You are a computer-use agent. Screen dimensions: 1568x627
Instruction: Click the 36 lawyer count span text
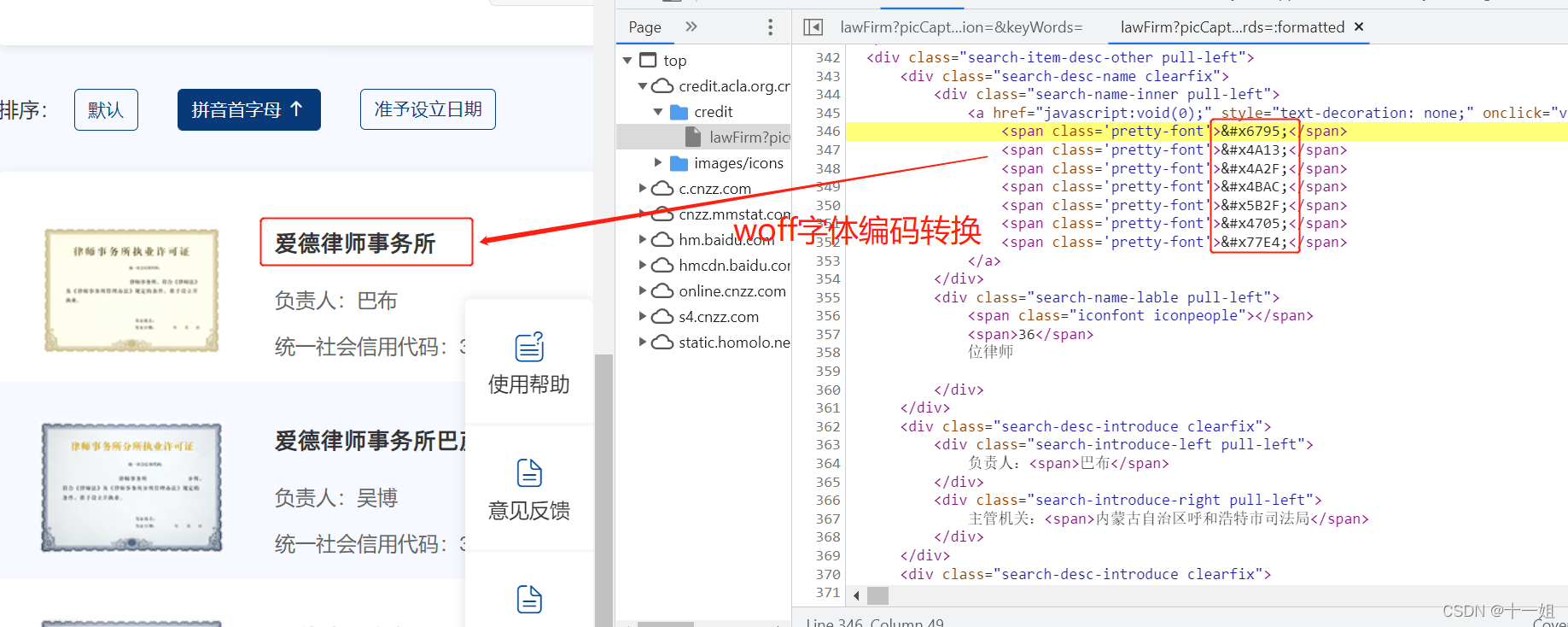[x=1027, y=335]
